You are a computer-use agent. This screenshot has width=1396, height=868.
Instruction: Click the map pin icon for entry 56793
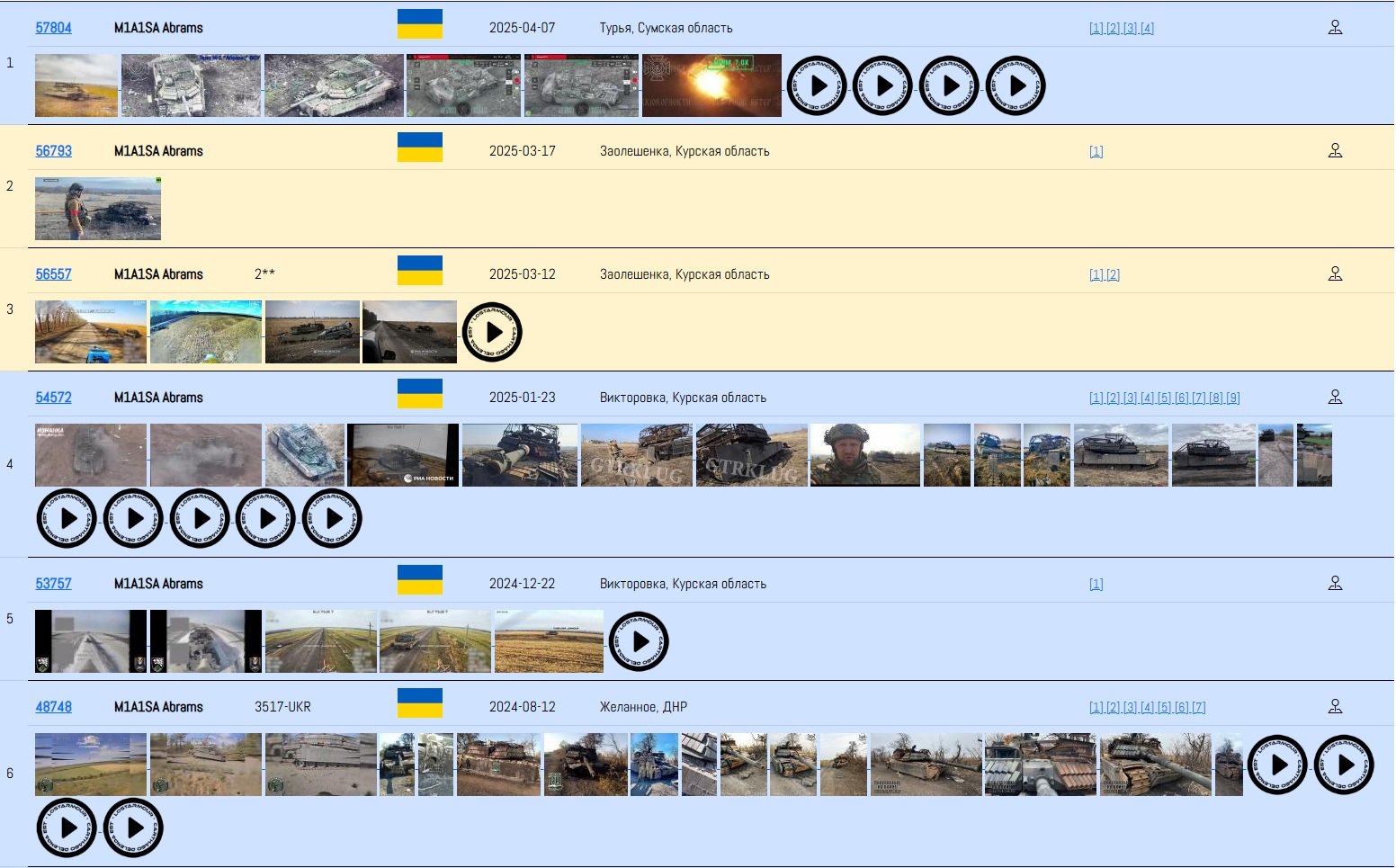pyautogui.click(x=1335, y=150)
